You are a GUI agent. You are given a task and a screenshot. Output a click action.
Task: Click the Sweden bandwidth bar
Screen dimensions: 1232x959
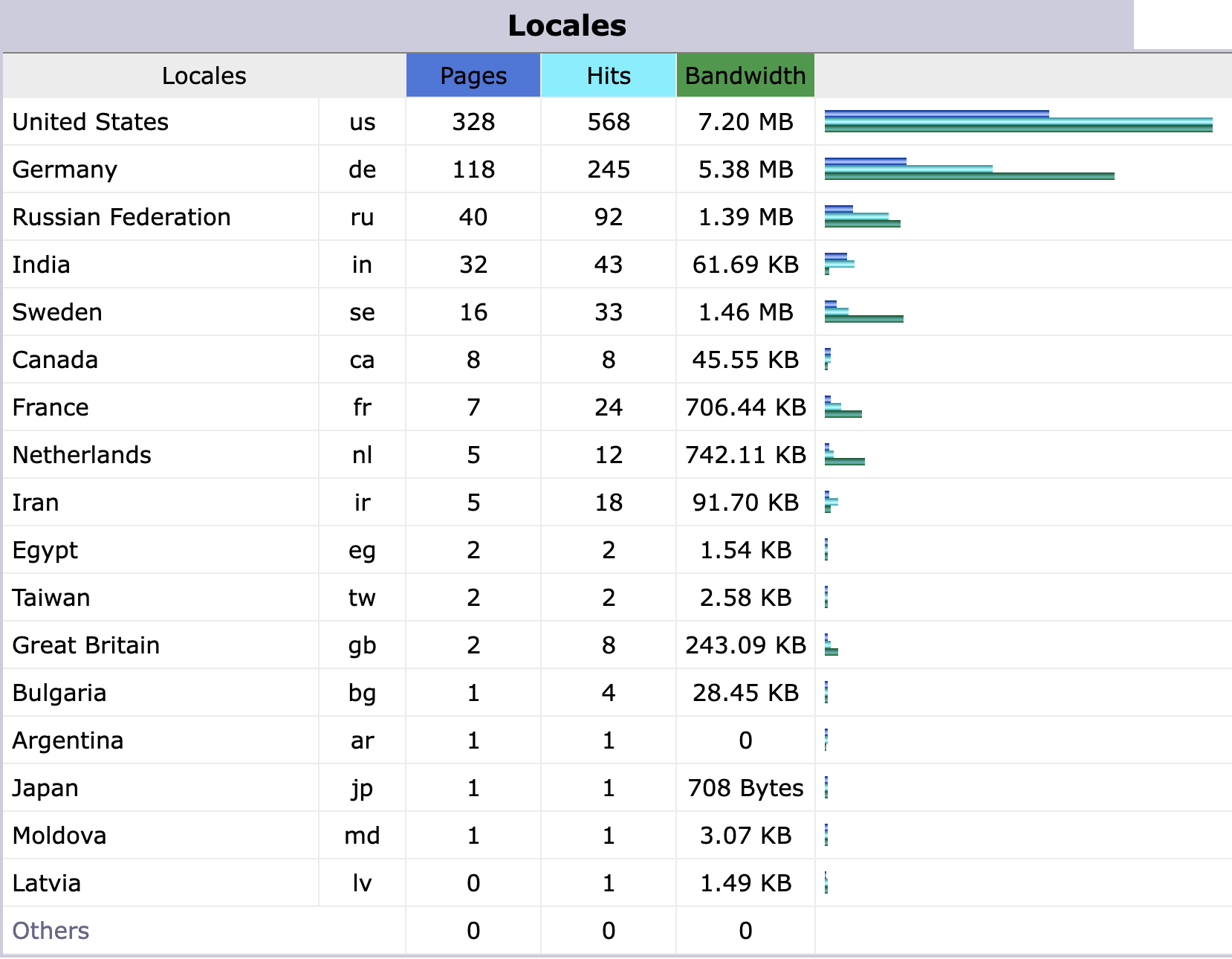click(866, 318)
